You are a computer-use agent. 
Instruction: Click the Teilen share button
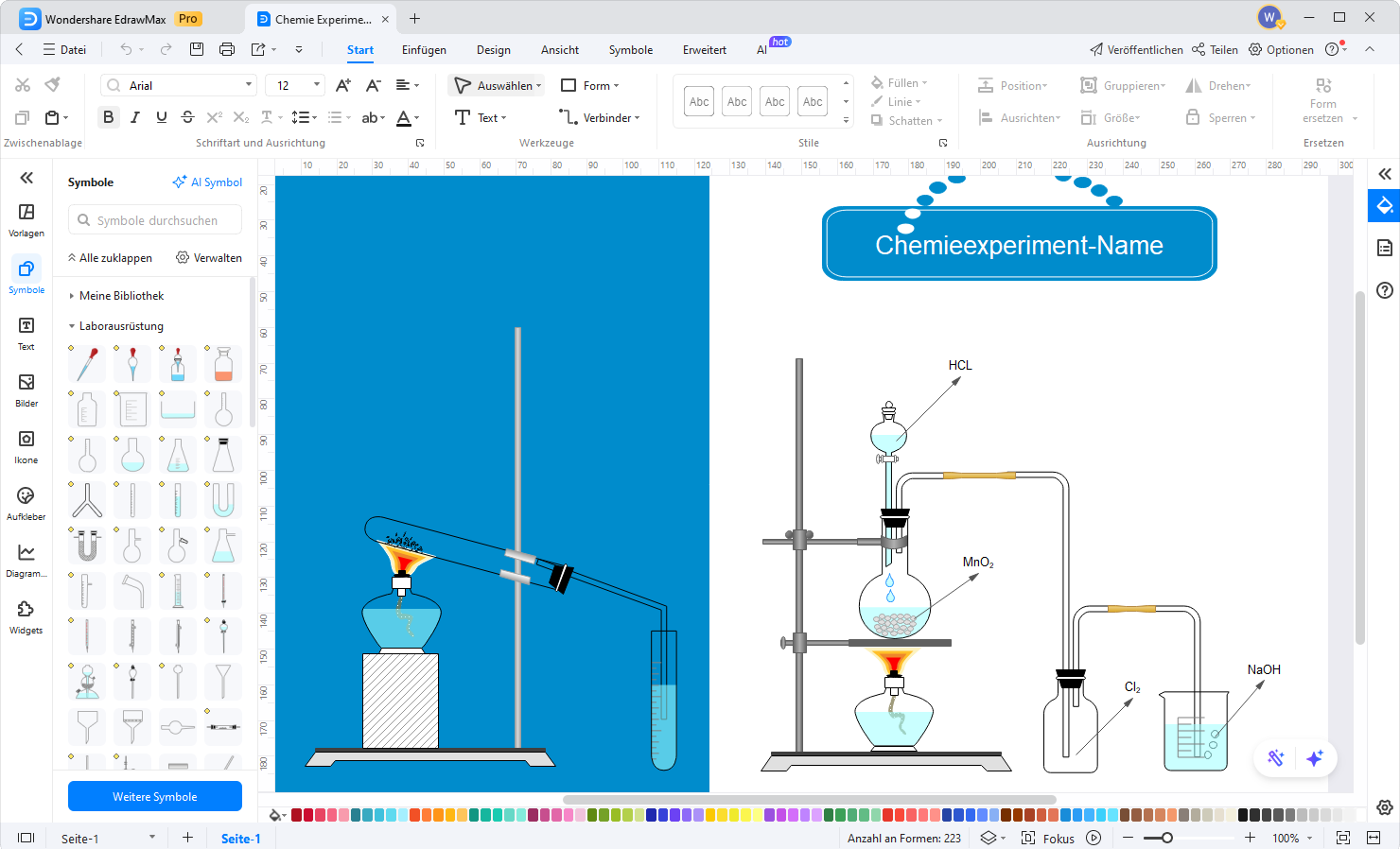(x=1216, y=50)
